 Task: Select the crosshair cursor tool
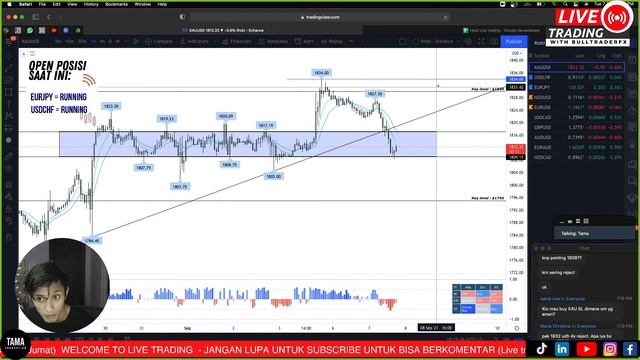[9, 56]
